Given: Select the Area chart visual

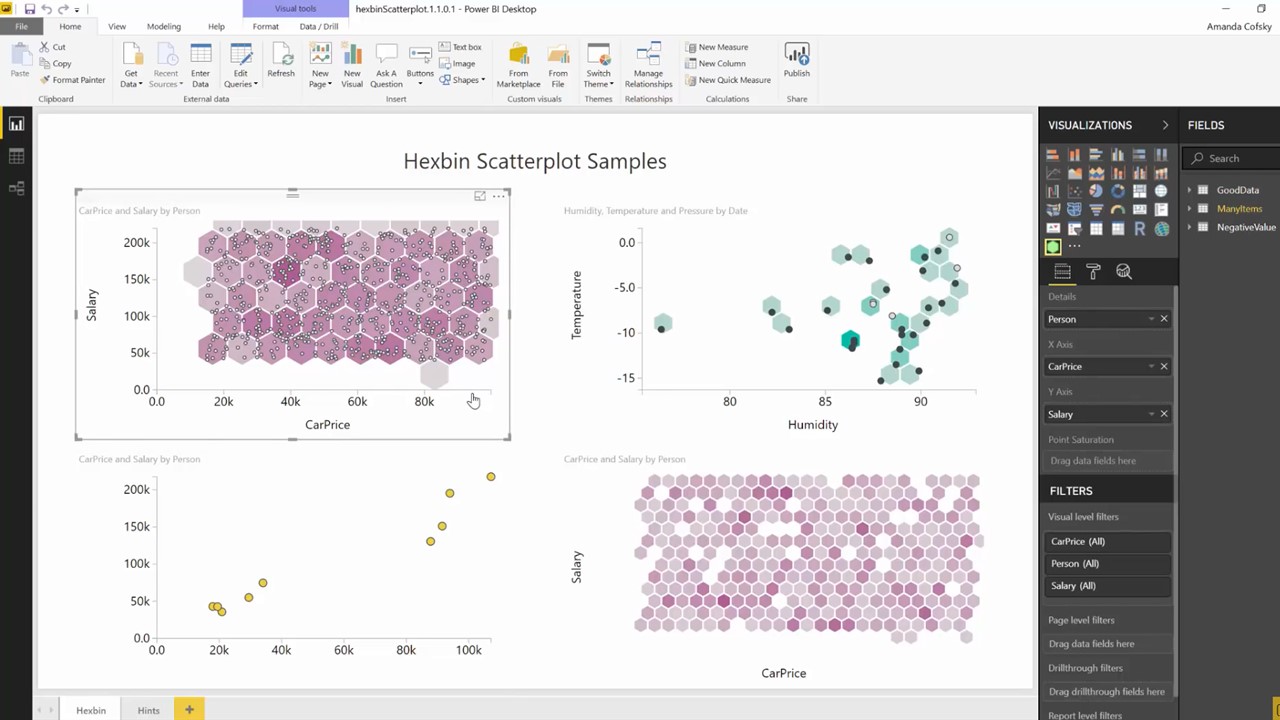Looking at the screenshot, I should click(x=1074, y=172).
